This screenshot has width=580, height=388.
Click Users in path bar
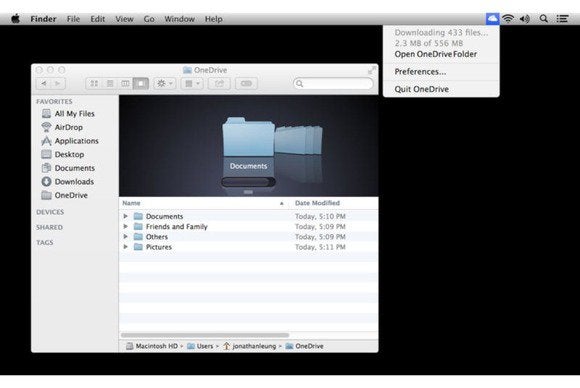click(205, 346)
